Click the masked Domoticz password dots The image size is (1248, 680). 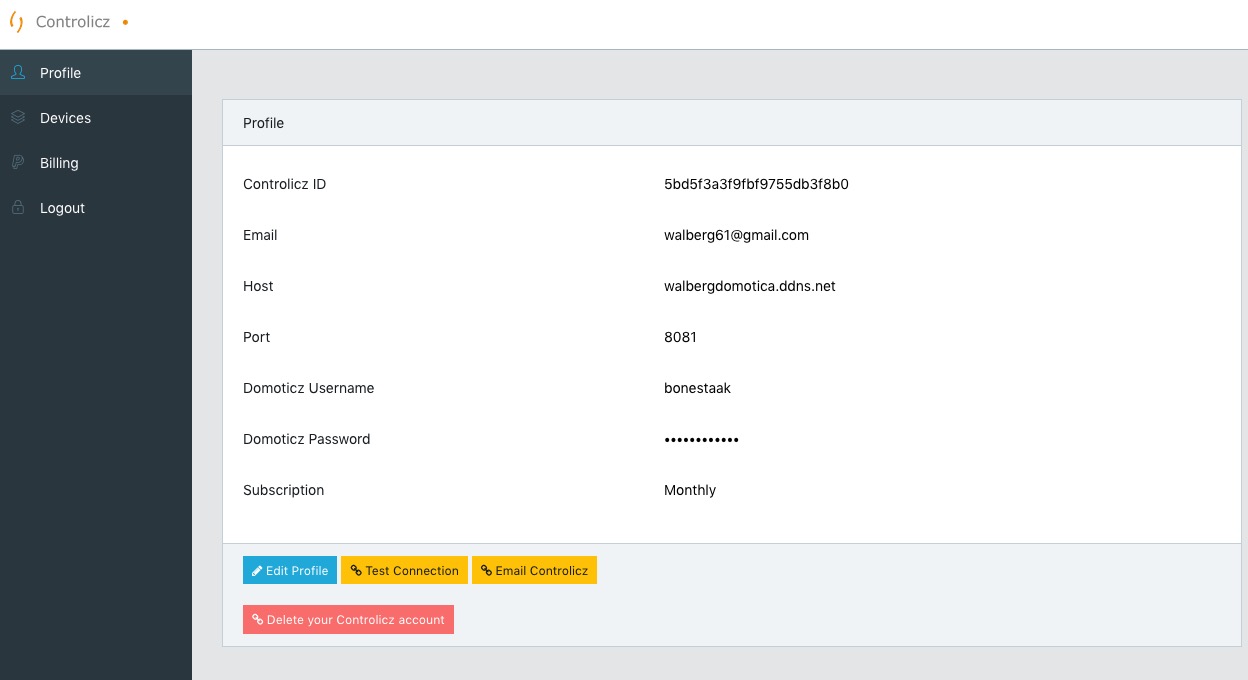pos(701,439)
